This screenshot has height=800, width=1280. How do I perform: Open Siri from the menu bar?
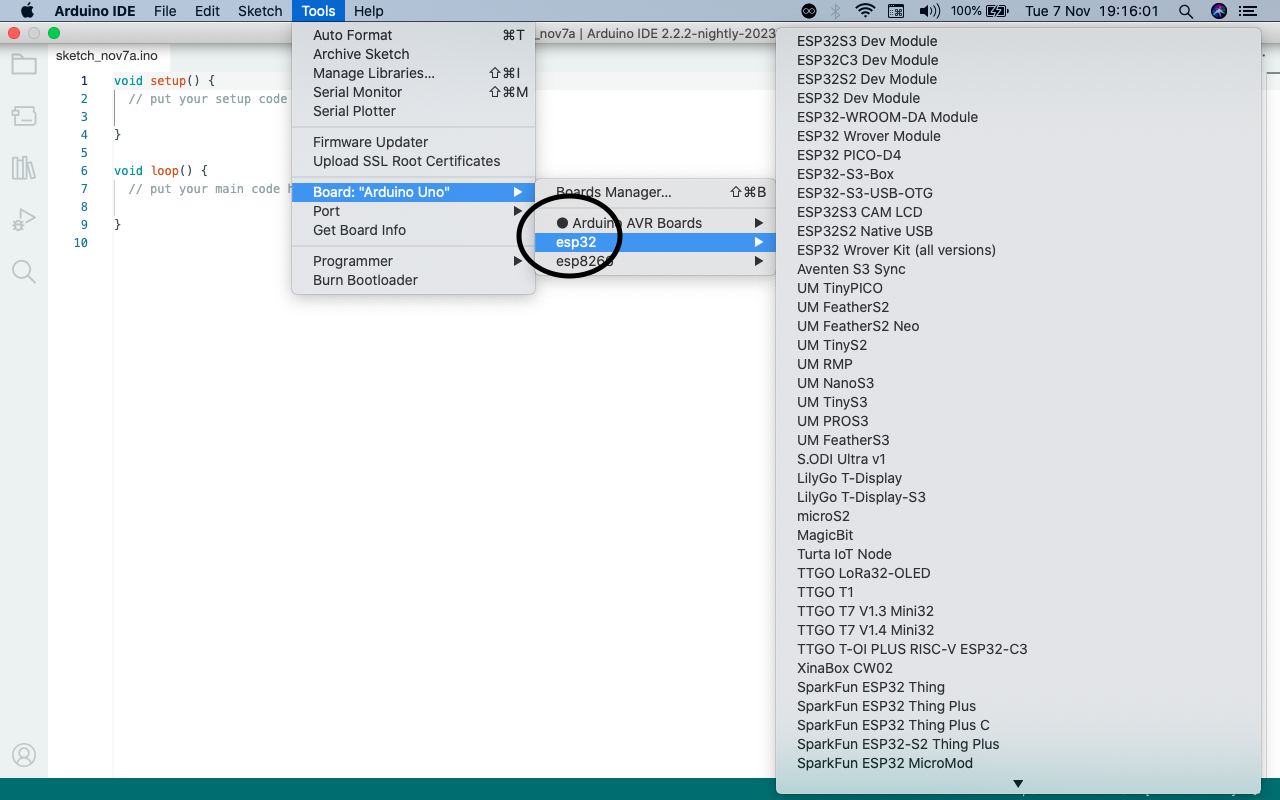tap(1219, 11)
